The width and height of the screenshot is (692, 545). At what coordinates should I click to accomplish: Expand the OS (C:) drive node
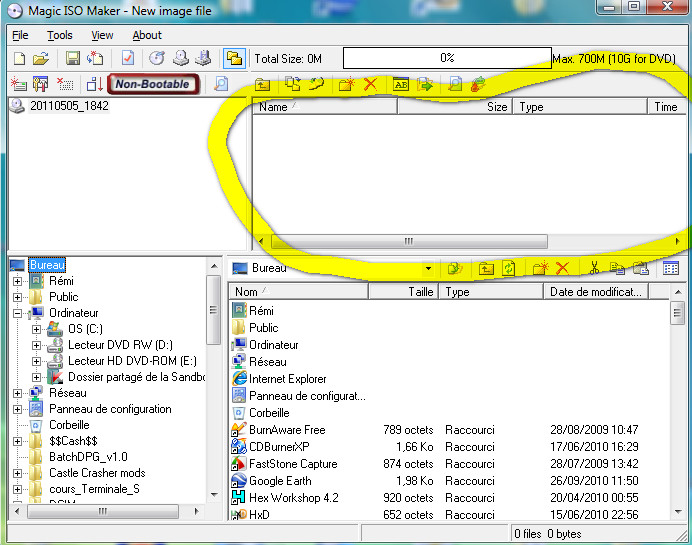tap(36, 329)
